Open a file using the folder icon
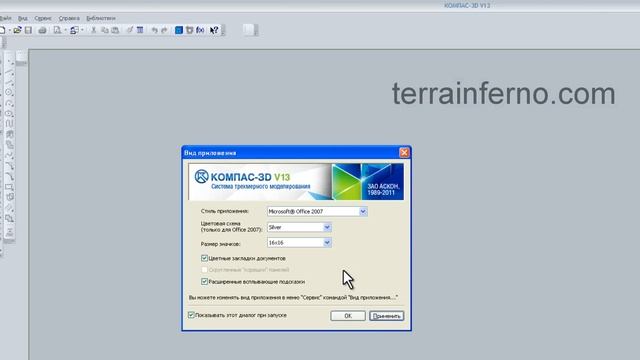This screenshot has width=640, height=360. 18,30
